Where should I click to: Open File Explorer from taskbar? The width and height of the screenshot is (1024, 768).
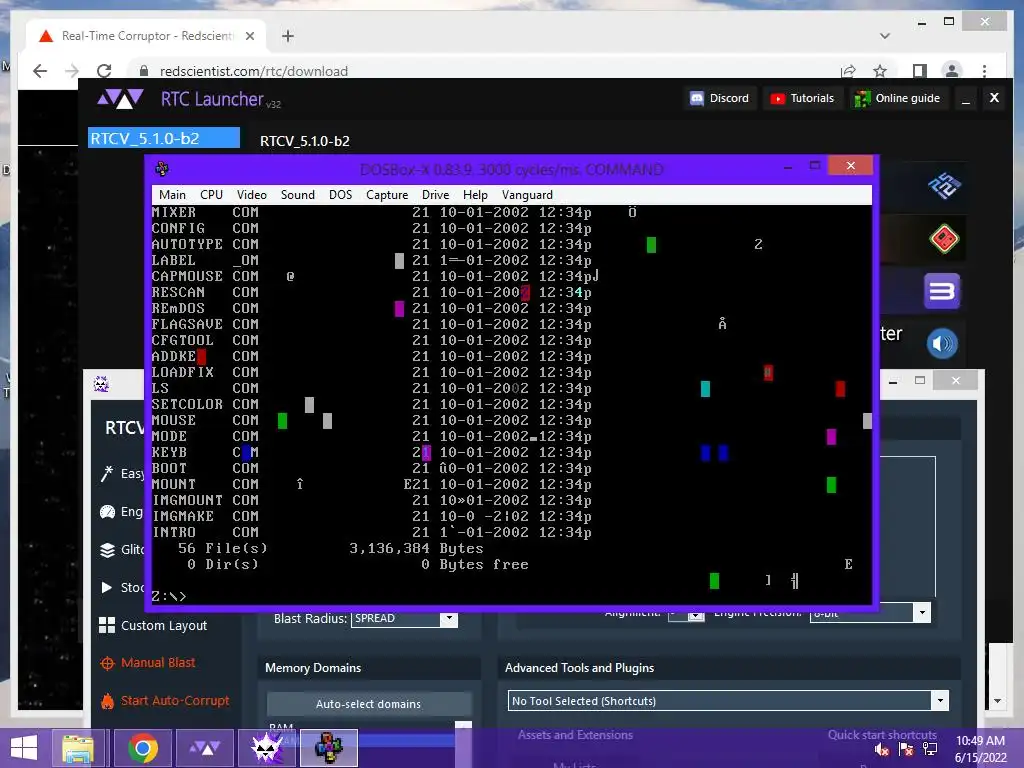(78, 748)
